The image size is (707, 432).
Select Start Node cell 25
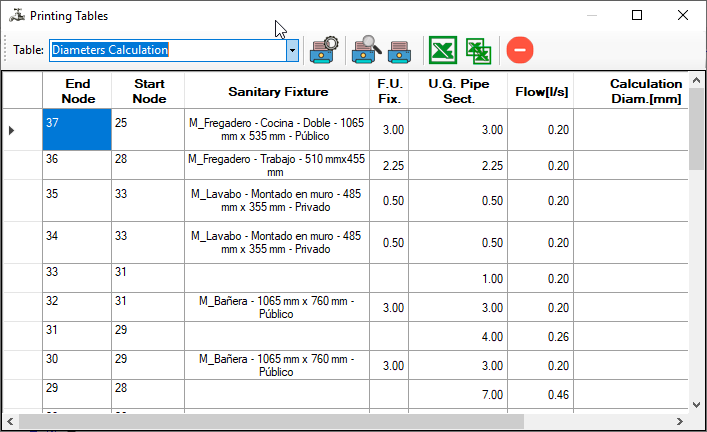(x=148, y=129)
